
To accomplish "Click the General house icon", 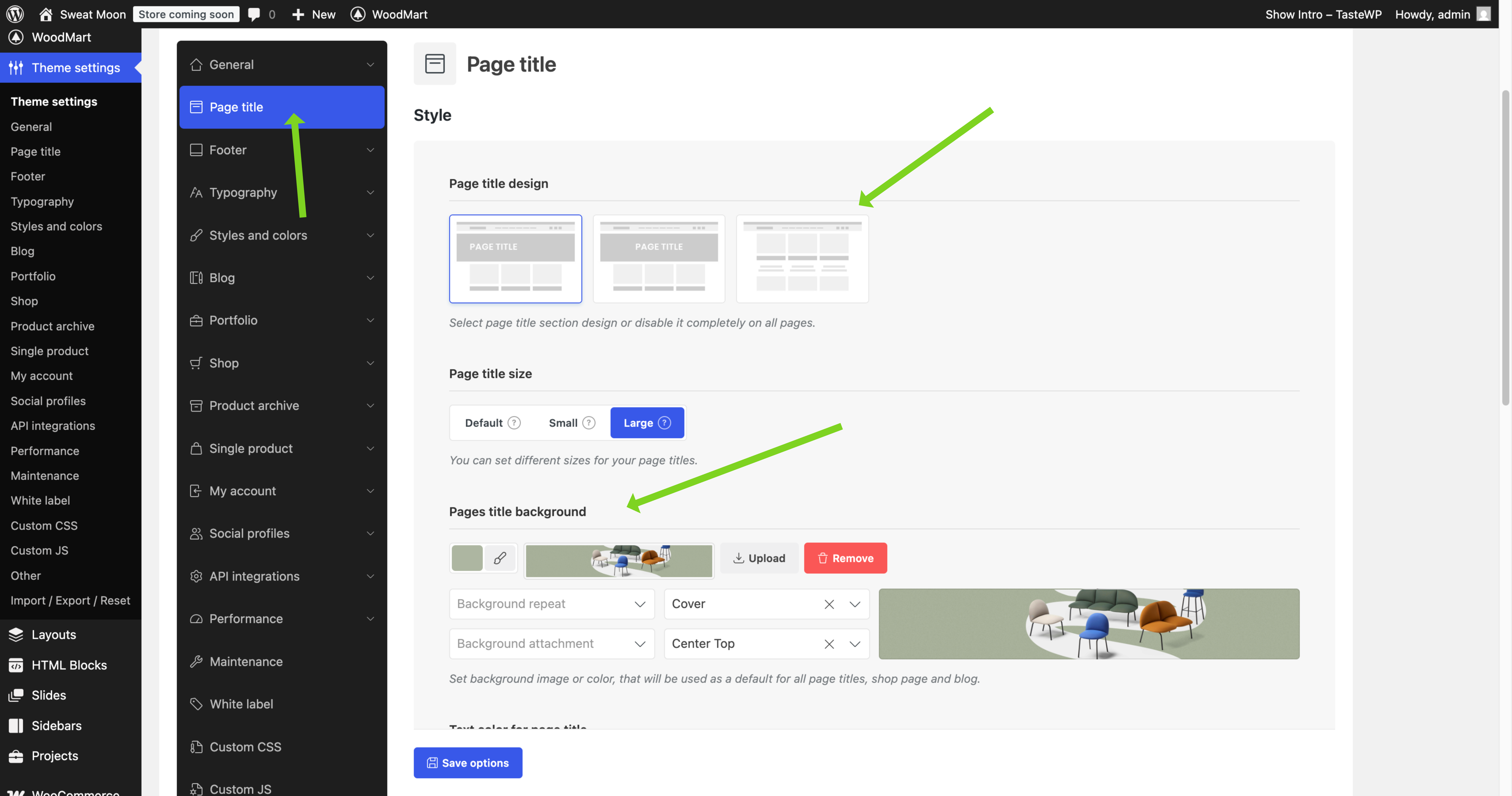I will point(196,65).
